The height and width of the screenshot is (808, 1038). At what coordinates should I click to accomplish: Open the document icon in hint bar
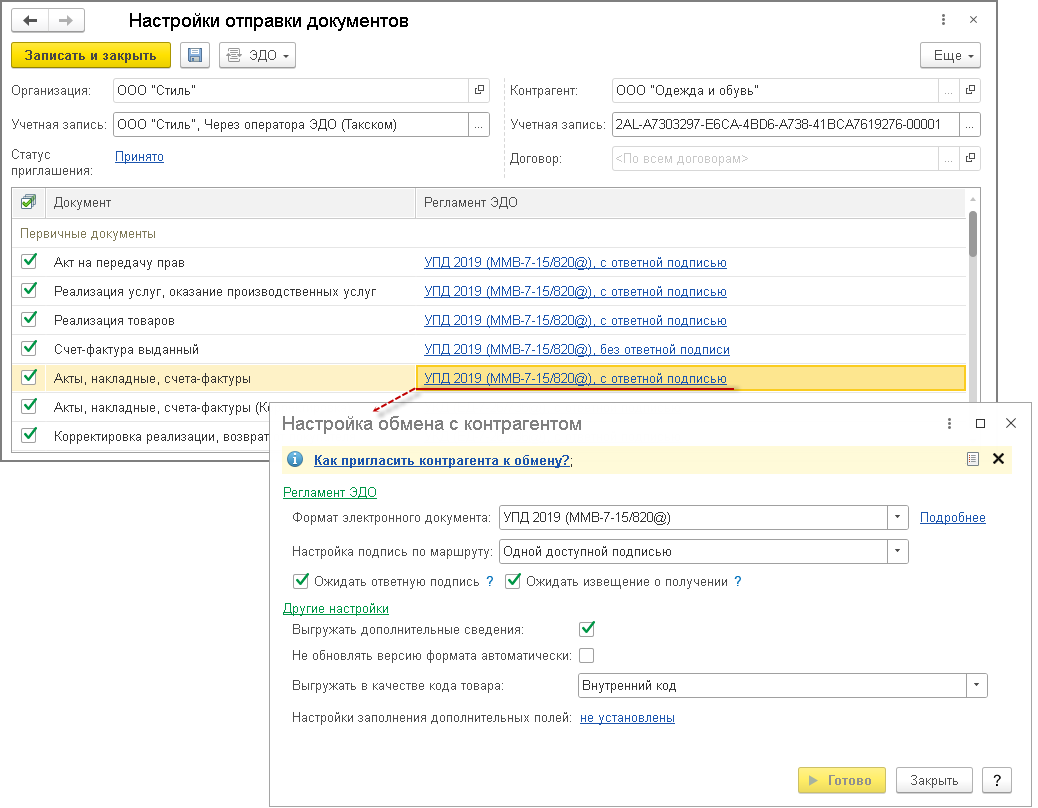972,459
